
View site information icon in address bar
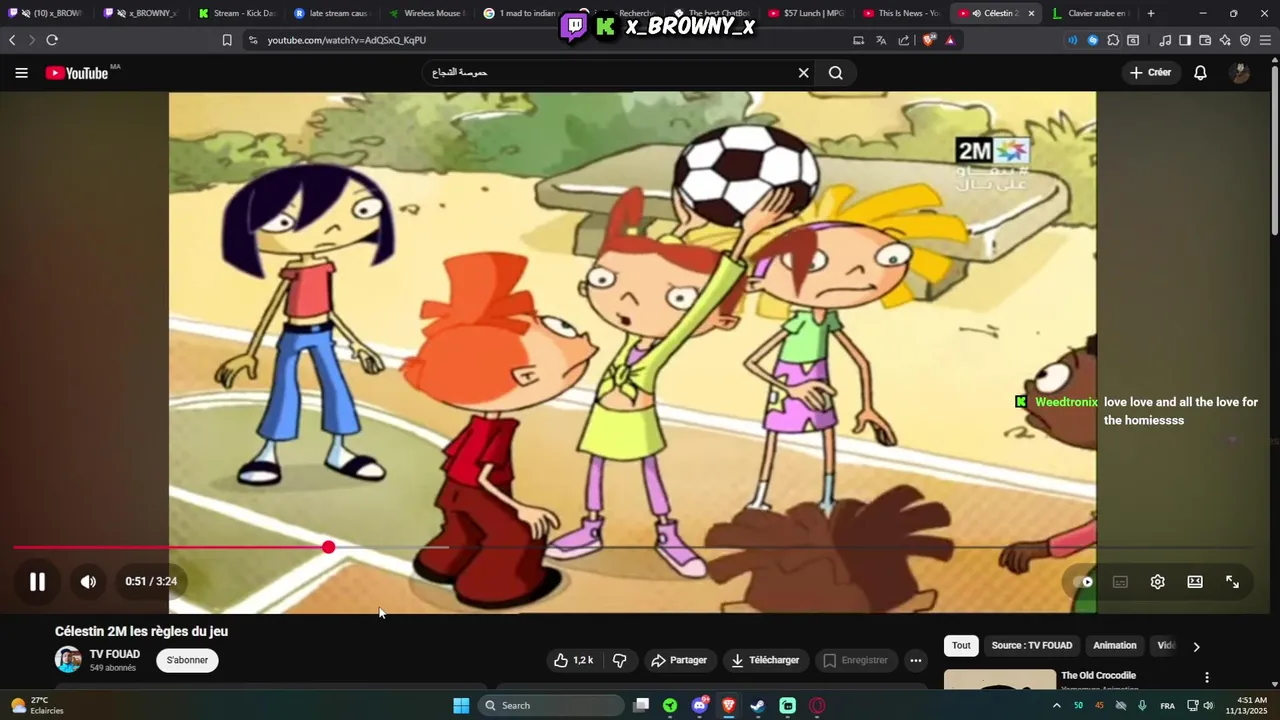coord(253,40)
